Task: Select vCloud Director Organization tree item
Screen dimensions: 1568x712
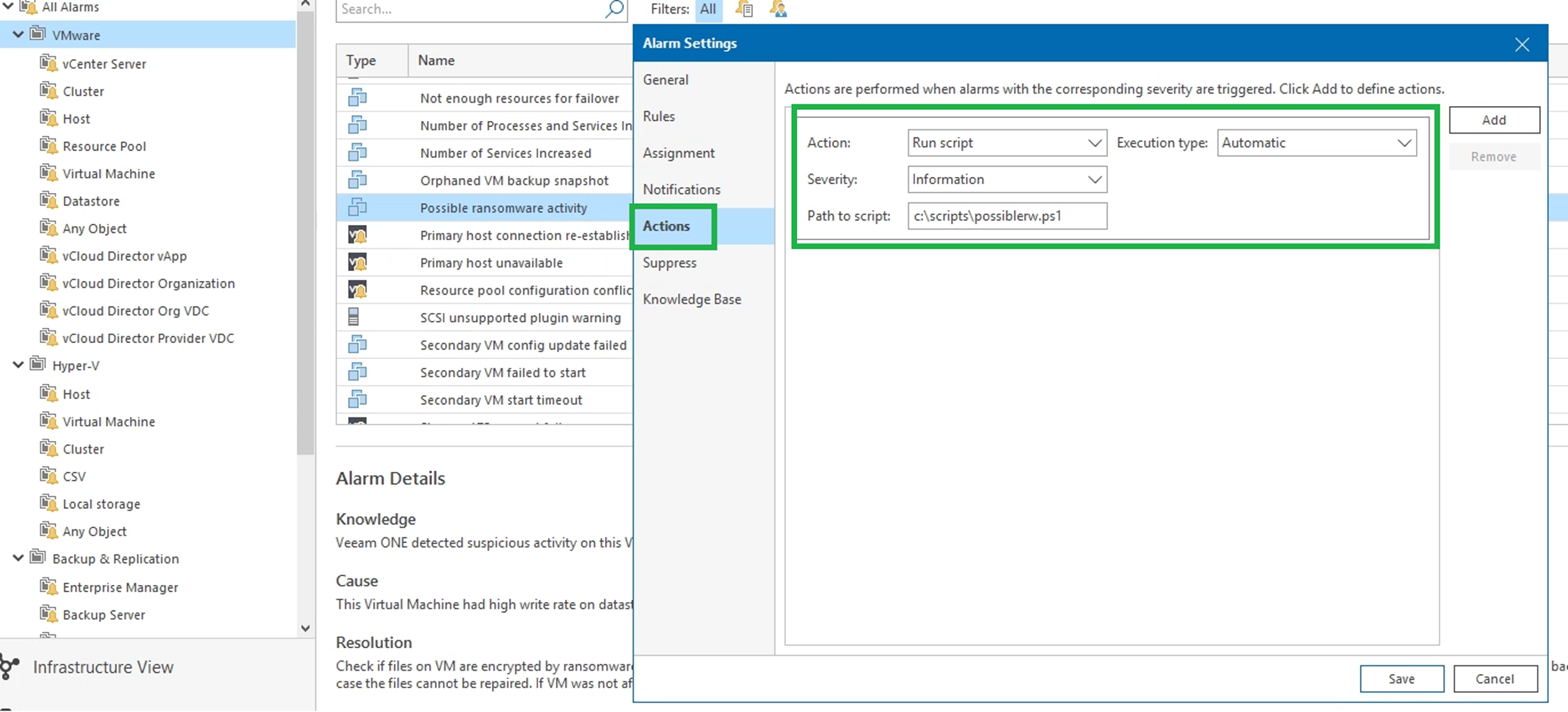Action: coord(148,283)
